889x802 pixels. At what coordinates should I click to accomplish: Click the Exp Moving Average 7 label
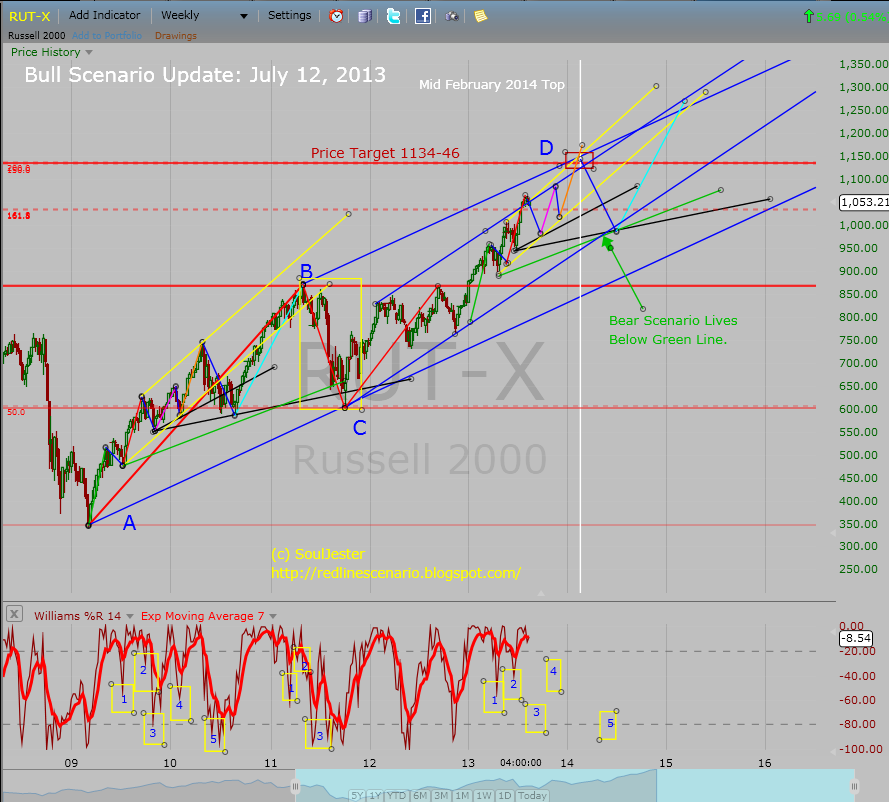click(202, 616)
